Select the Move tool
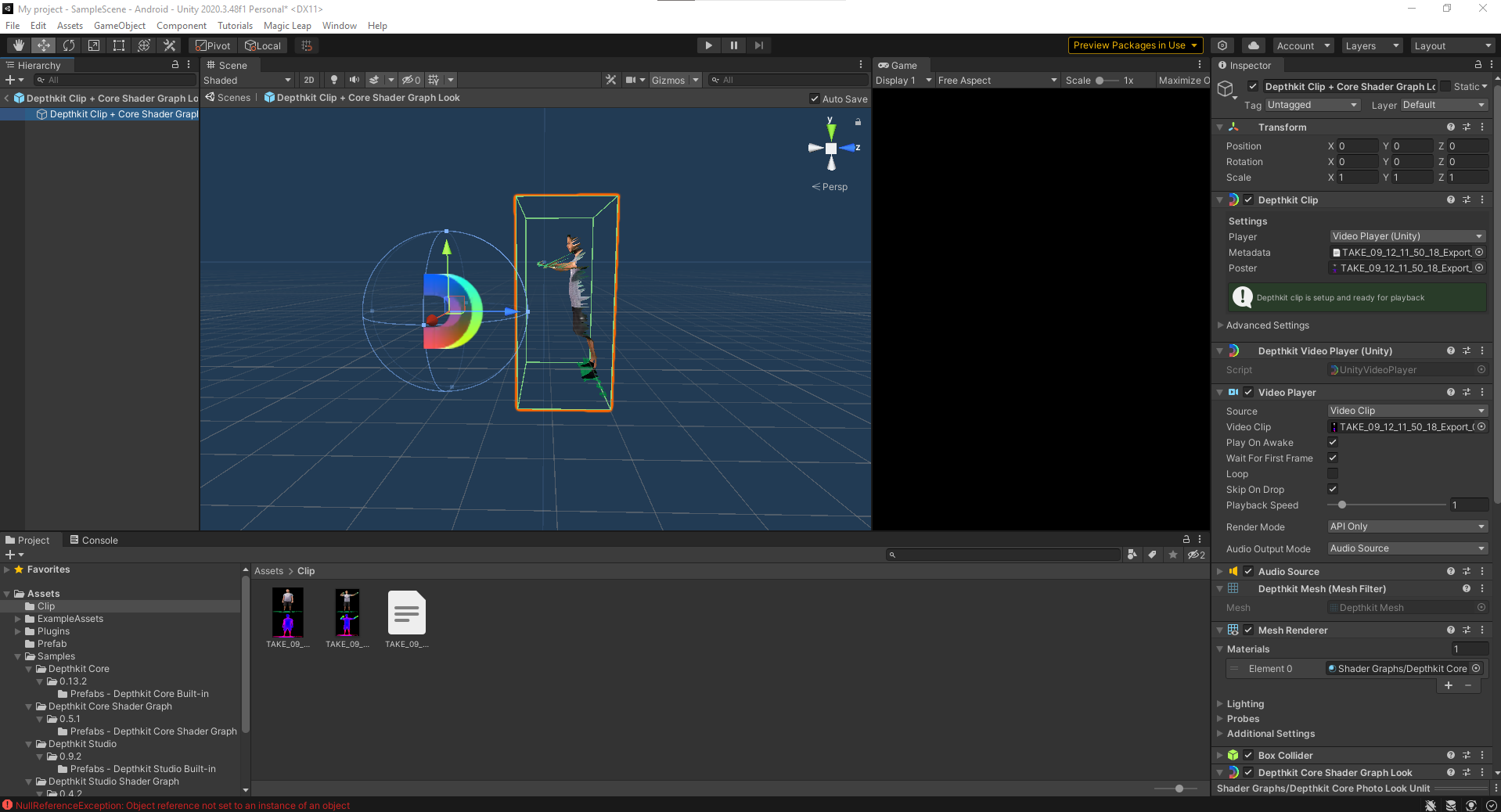 pyautogui.click(x=44, y=45)
